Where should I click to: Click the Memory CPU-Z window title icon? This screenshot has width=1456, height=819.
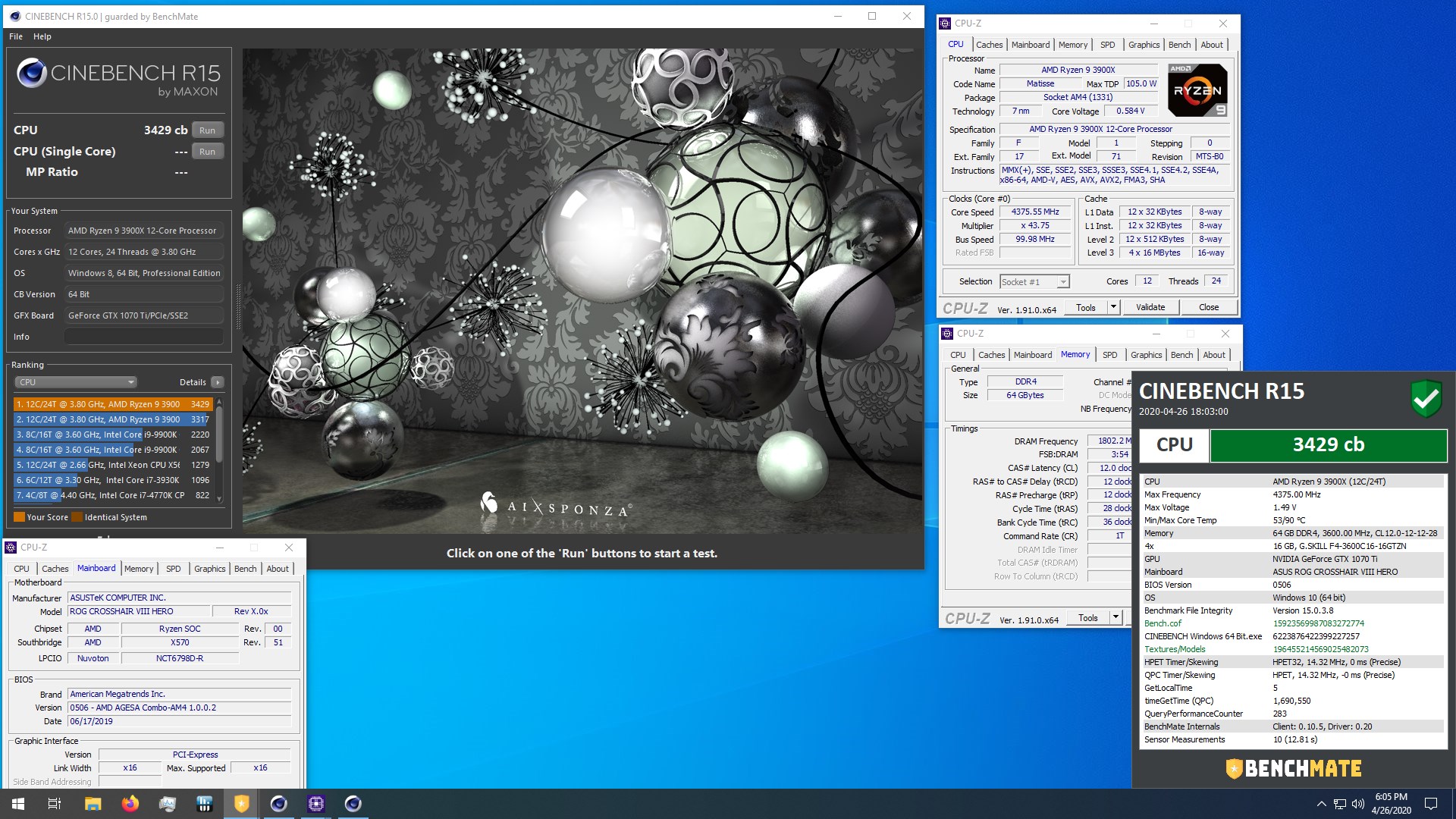(947, 334)
